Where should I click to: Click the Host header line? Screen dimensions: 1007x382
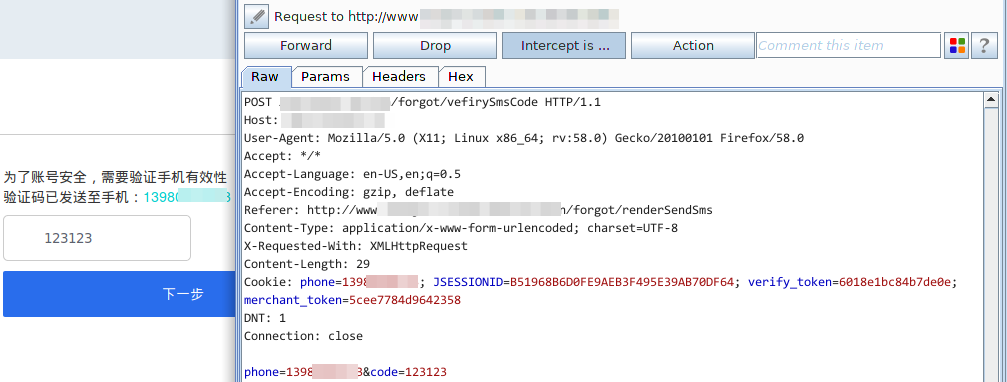pos(315,120)
